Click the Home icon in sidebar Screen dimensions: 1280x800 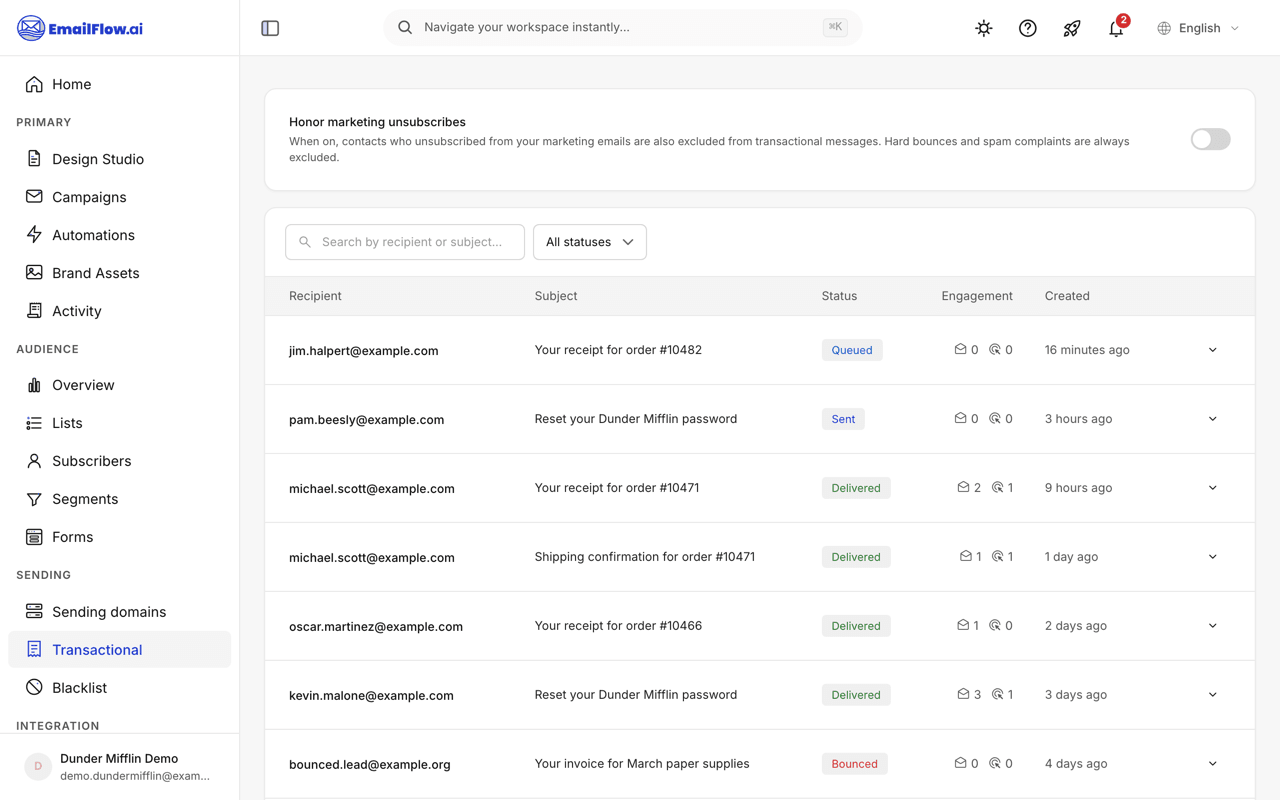pos(34,84)
